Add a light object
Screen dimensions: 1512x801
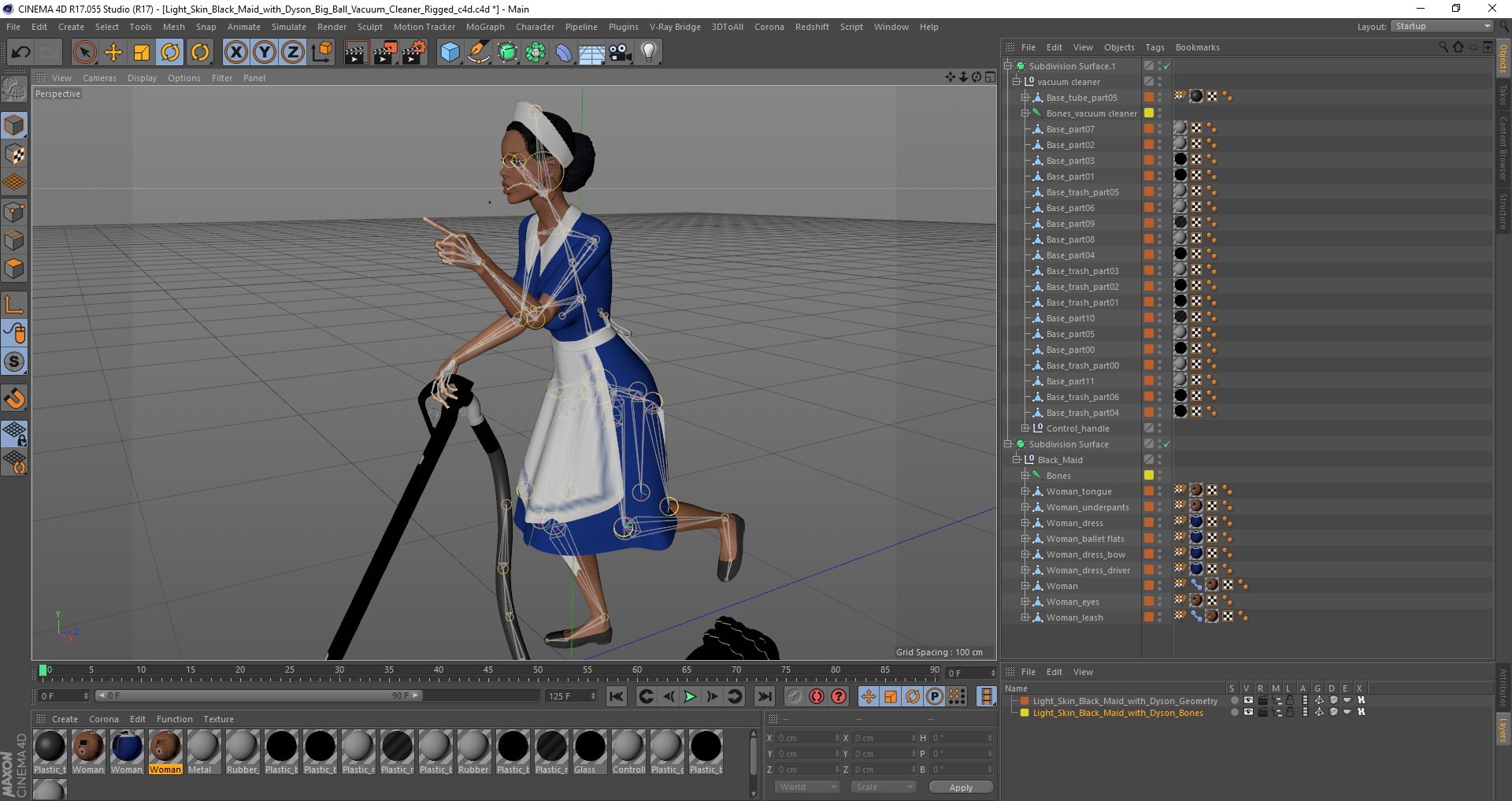point(649,53)
